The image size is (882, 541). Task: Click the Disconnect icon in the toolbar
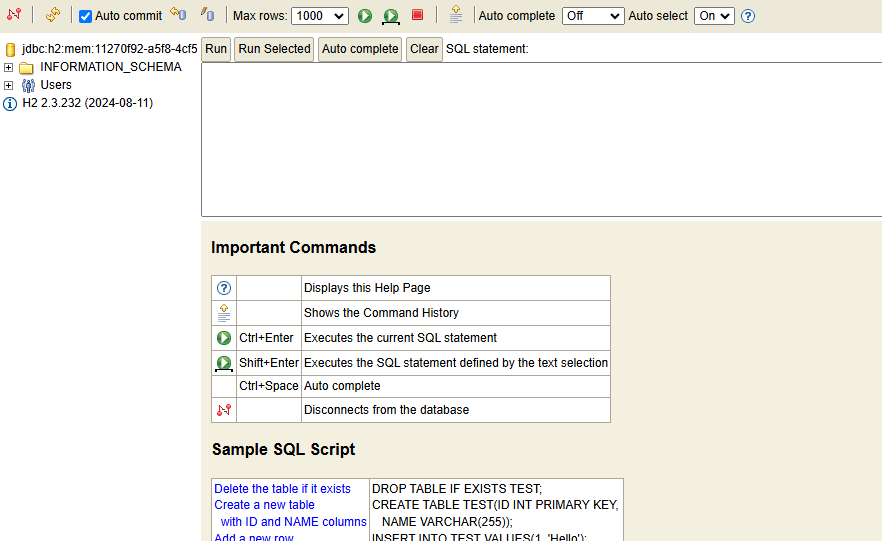point(14,15)
